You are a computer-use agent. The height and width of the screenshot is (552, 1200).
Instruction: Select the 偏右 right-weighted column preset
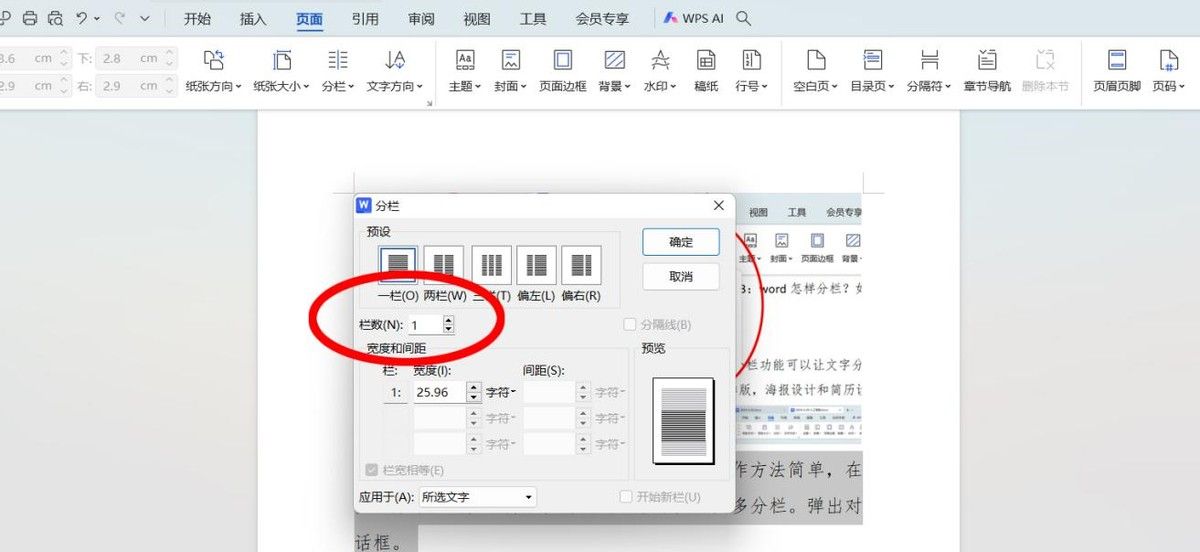point(581,272)
